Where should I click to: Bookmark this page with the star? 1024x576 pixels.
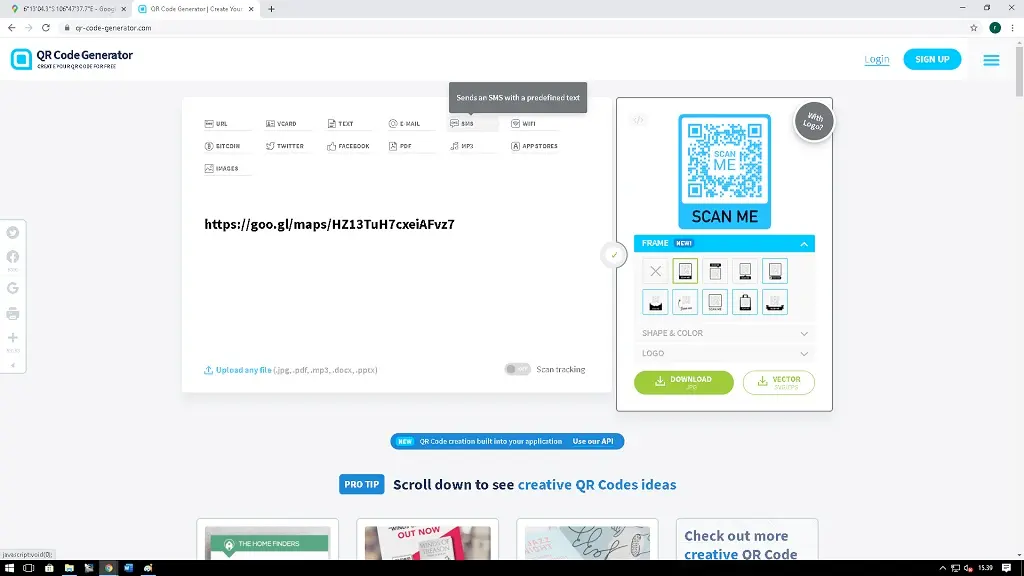pos(974,27)
